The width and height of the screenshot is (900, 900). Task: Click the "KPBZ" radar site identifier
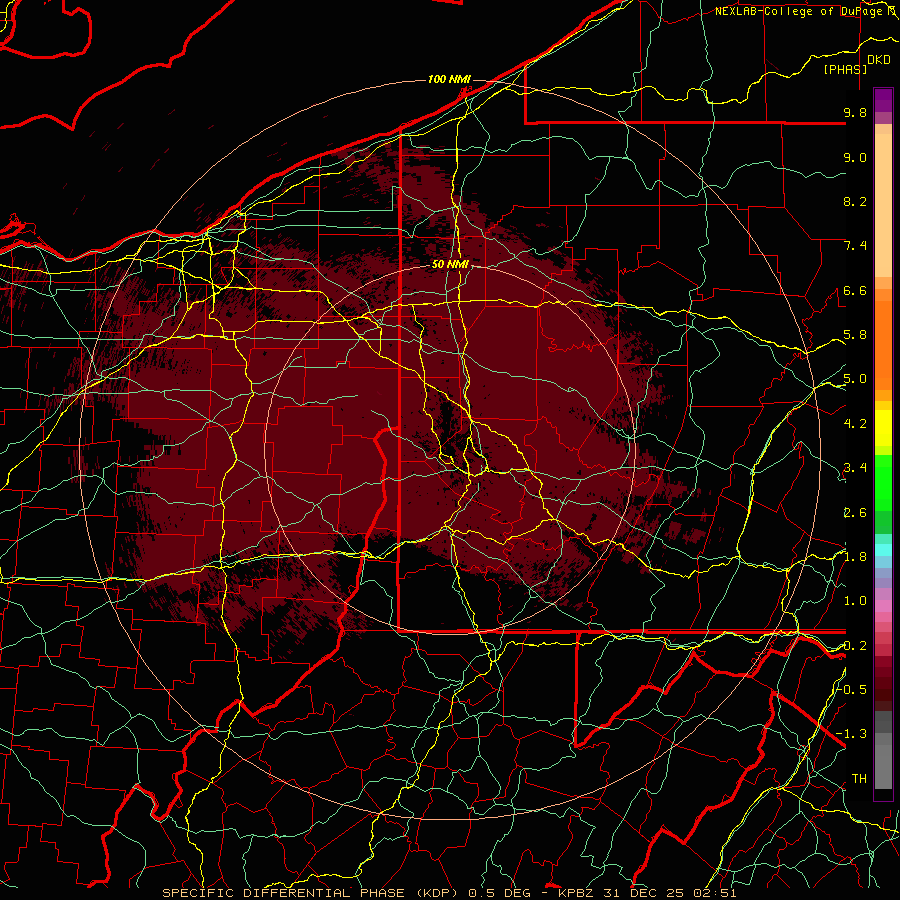pos(576,893)
